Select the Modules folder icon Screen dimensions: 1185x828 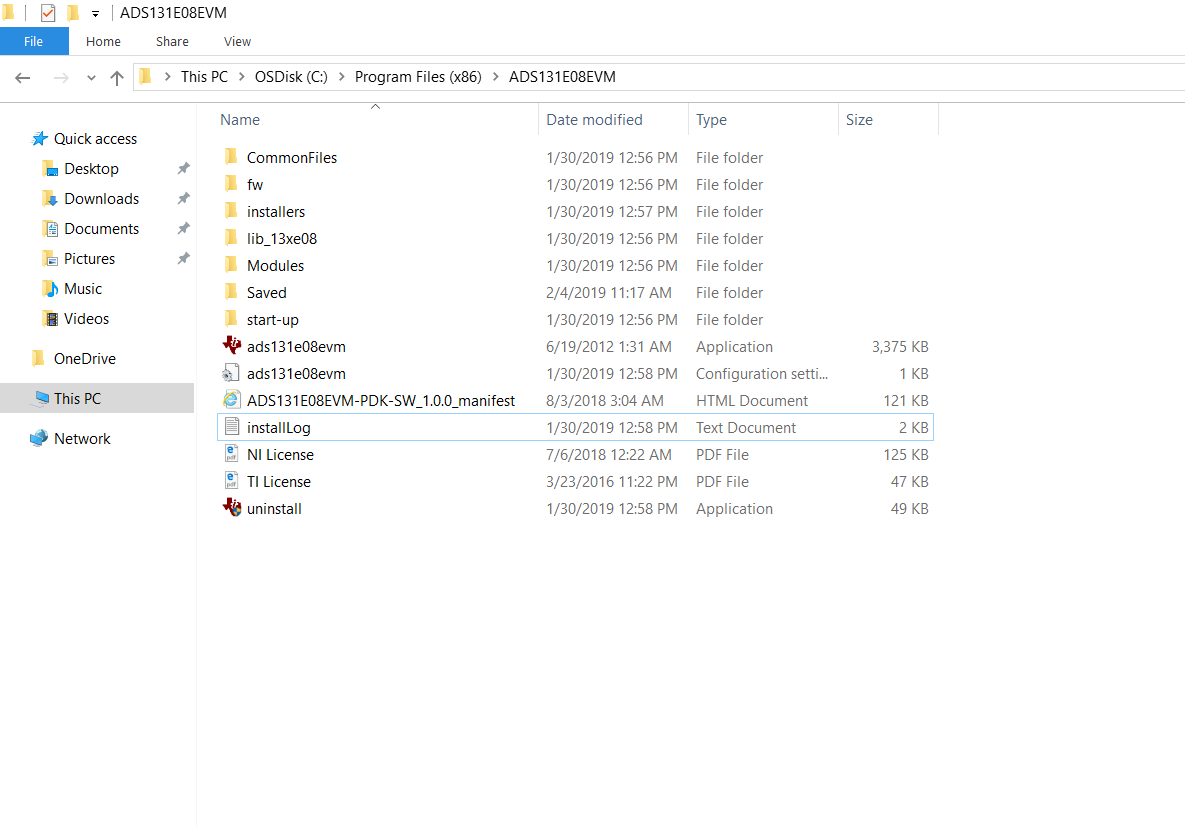231,266
